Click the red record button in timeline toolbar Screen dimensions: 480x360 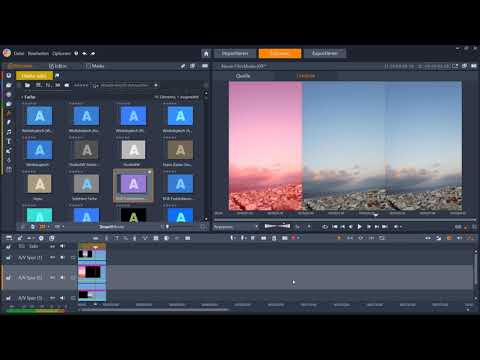pos(294,238)
